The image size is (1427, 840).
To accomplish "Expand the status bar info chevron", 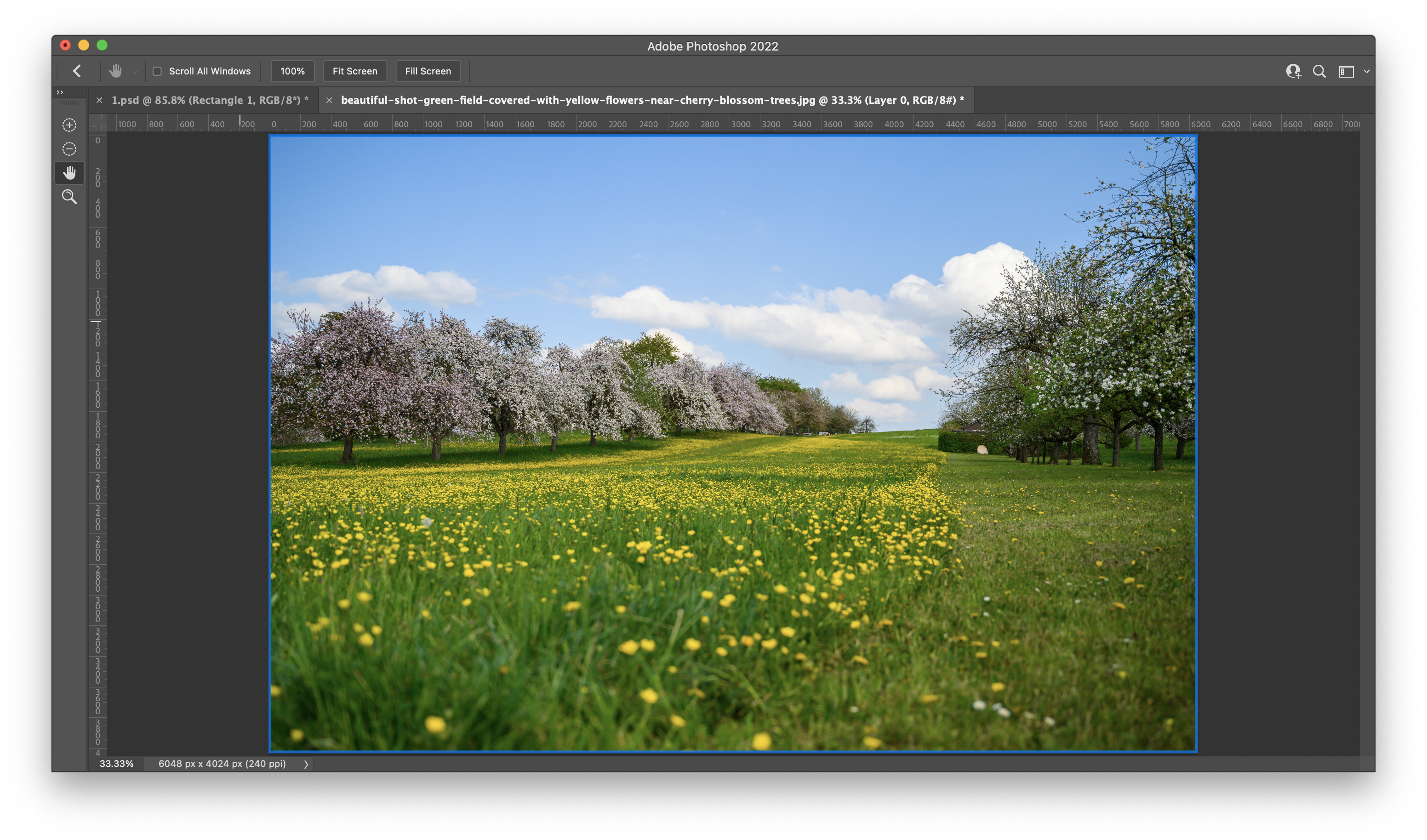I will (x=306, y=764).
